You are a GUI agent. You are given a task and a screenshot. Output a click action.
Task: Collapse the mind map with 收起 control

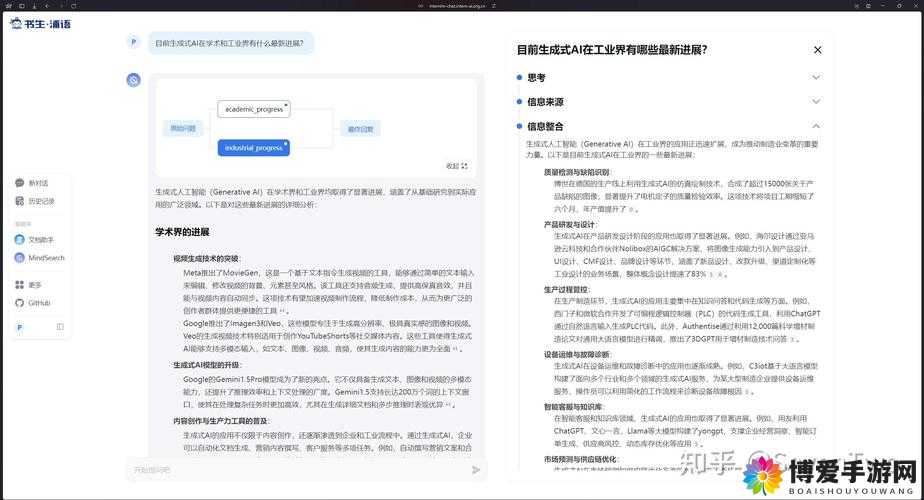(x=457, y=166)
